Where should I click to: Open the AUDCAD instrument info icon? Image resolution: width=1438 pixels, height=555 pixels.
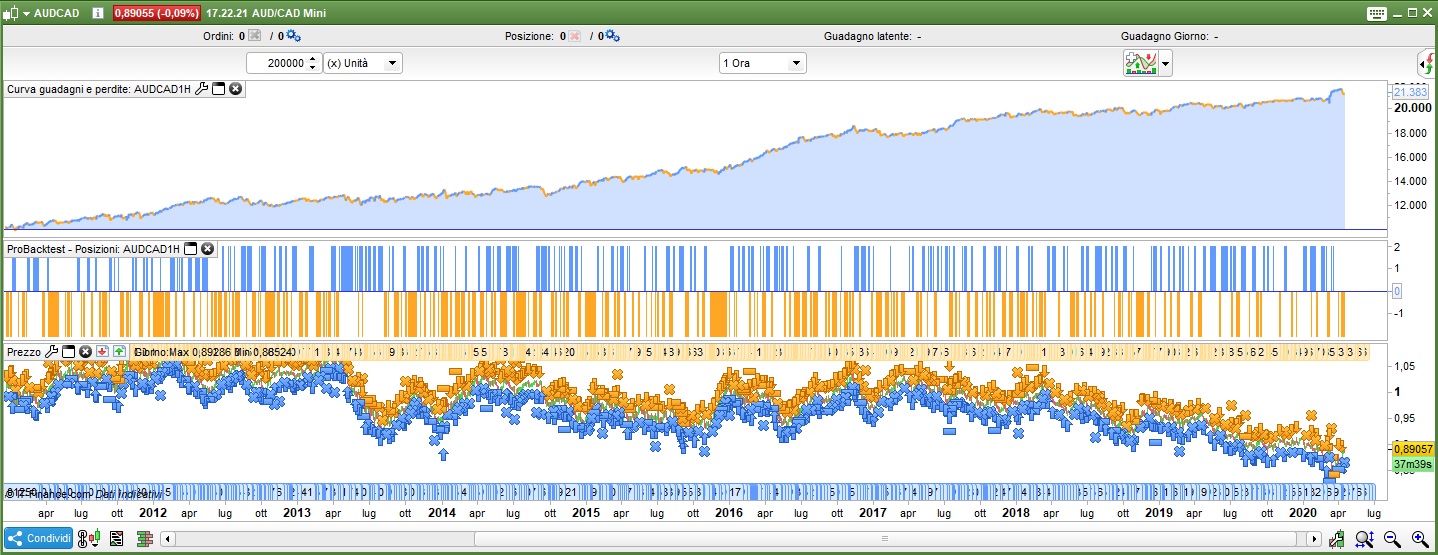(x=96, y=12)
